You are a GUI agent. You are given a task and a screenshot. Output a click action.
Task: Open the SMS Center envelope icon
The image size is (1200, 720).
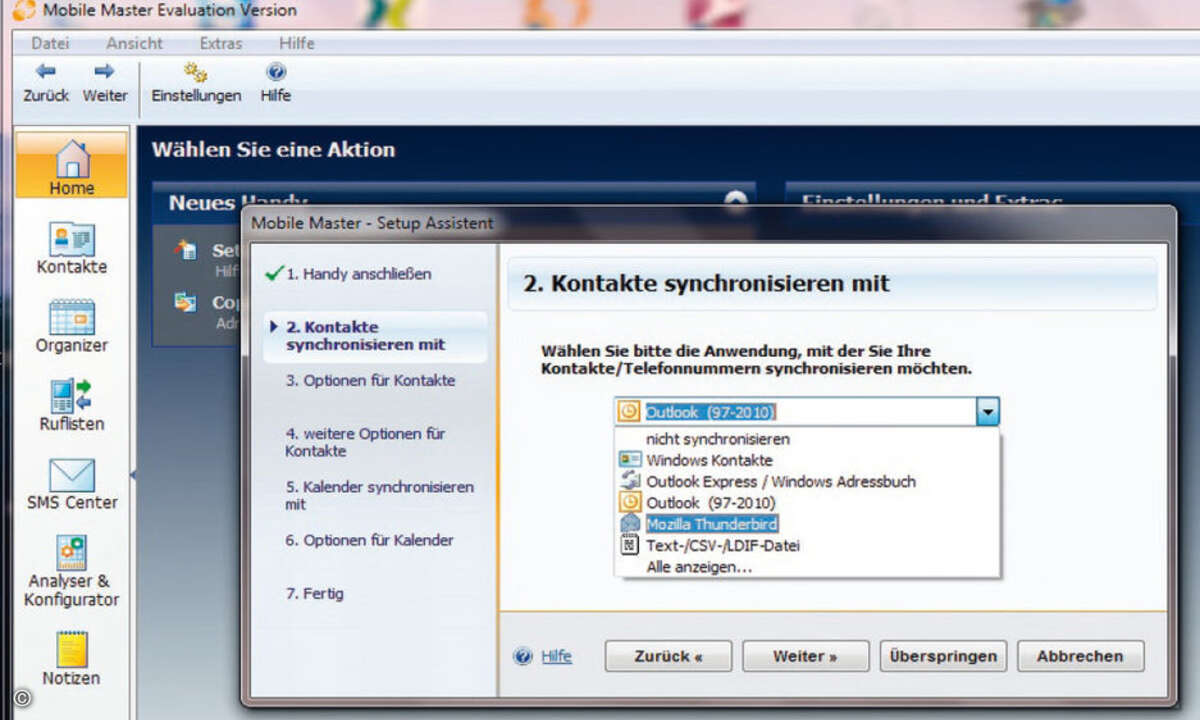point(72,475)
